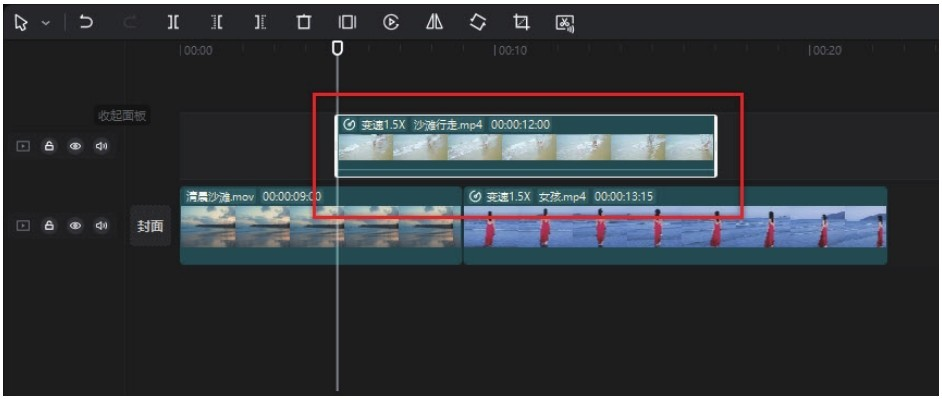Click the Split clip icon

coord(173,23)
